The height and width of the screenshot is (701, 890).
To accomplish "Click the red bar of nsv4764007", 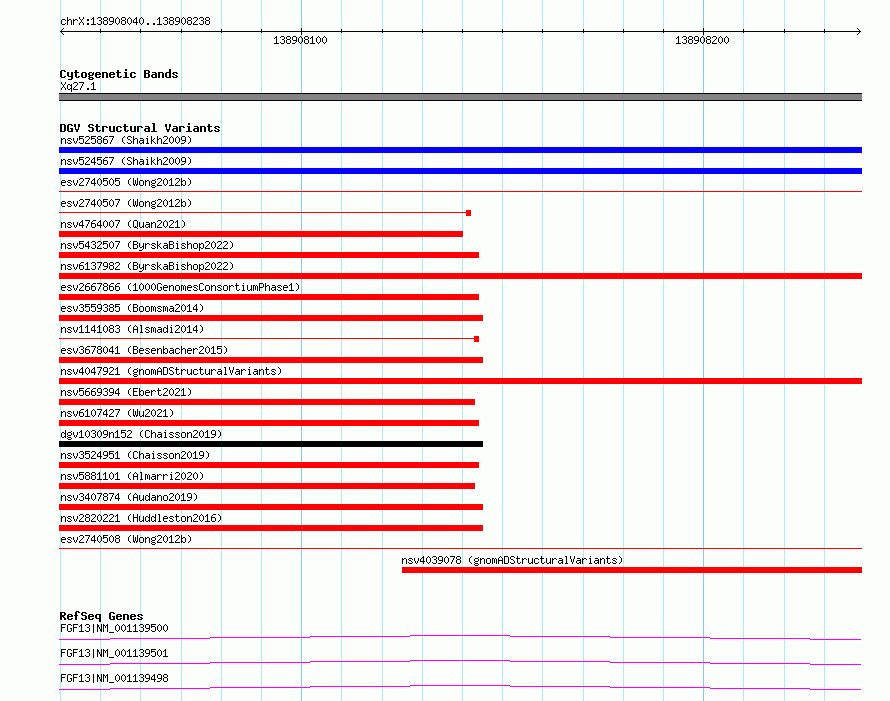I will pos(261,234).
